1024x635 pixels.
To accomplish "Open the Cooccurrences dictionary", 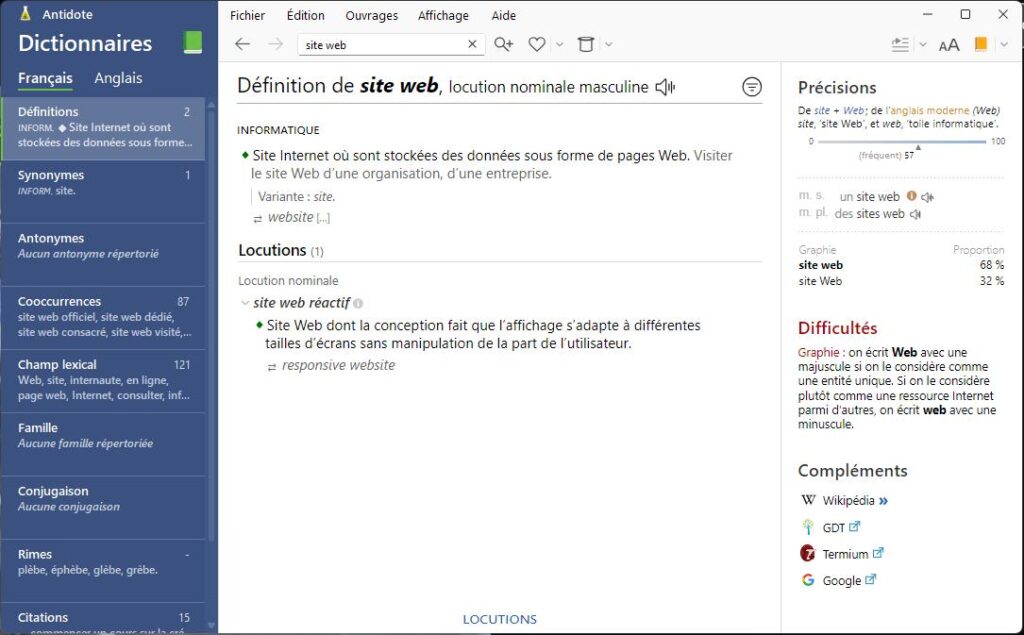I will pyautogui.click(x=103, y=318).
